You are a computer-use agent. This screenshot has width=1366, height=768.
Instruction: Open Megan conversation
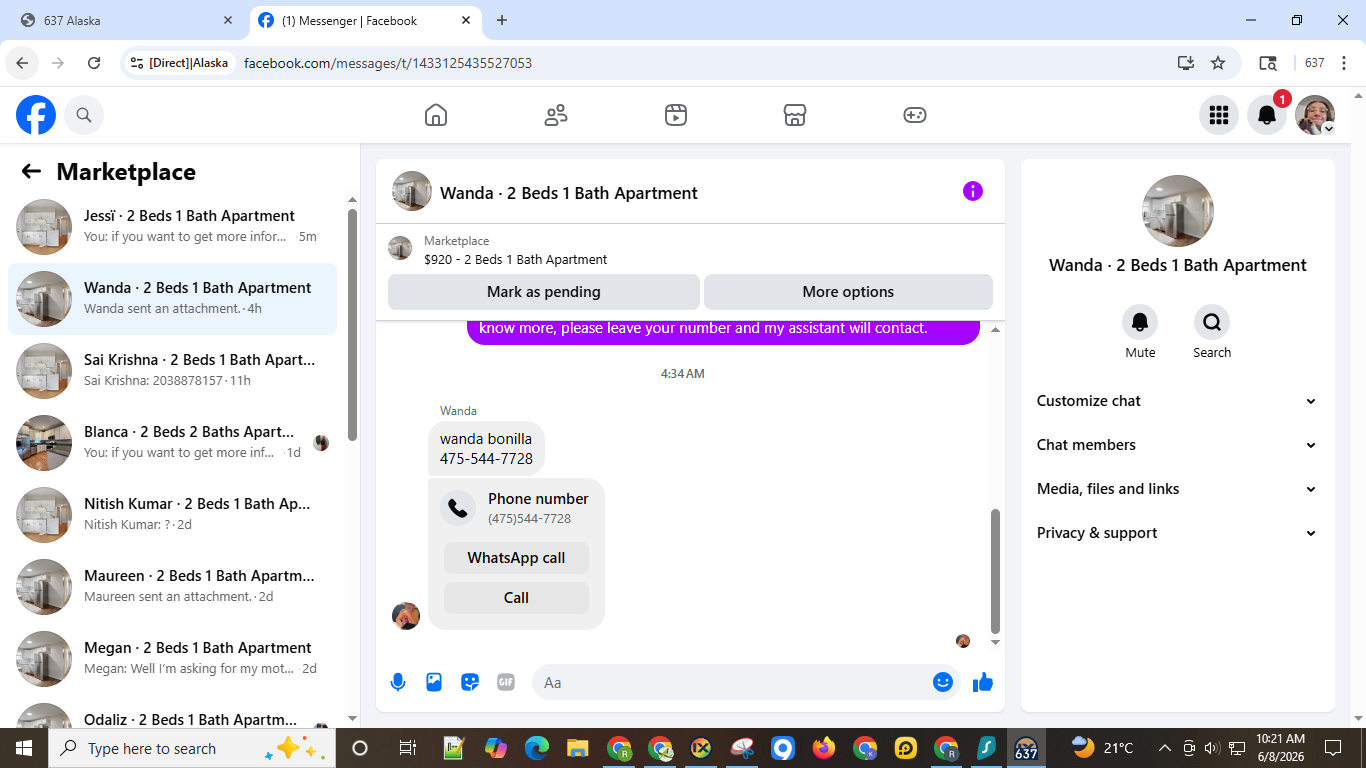172,659
